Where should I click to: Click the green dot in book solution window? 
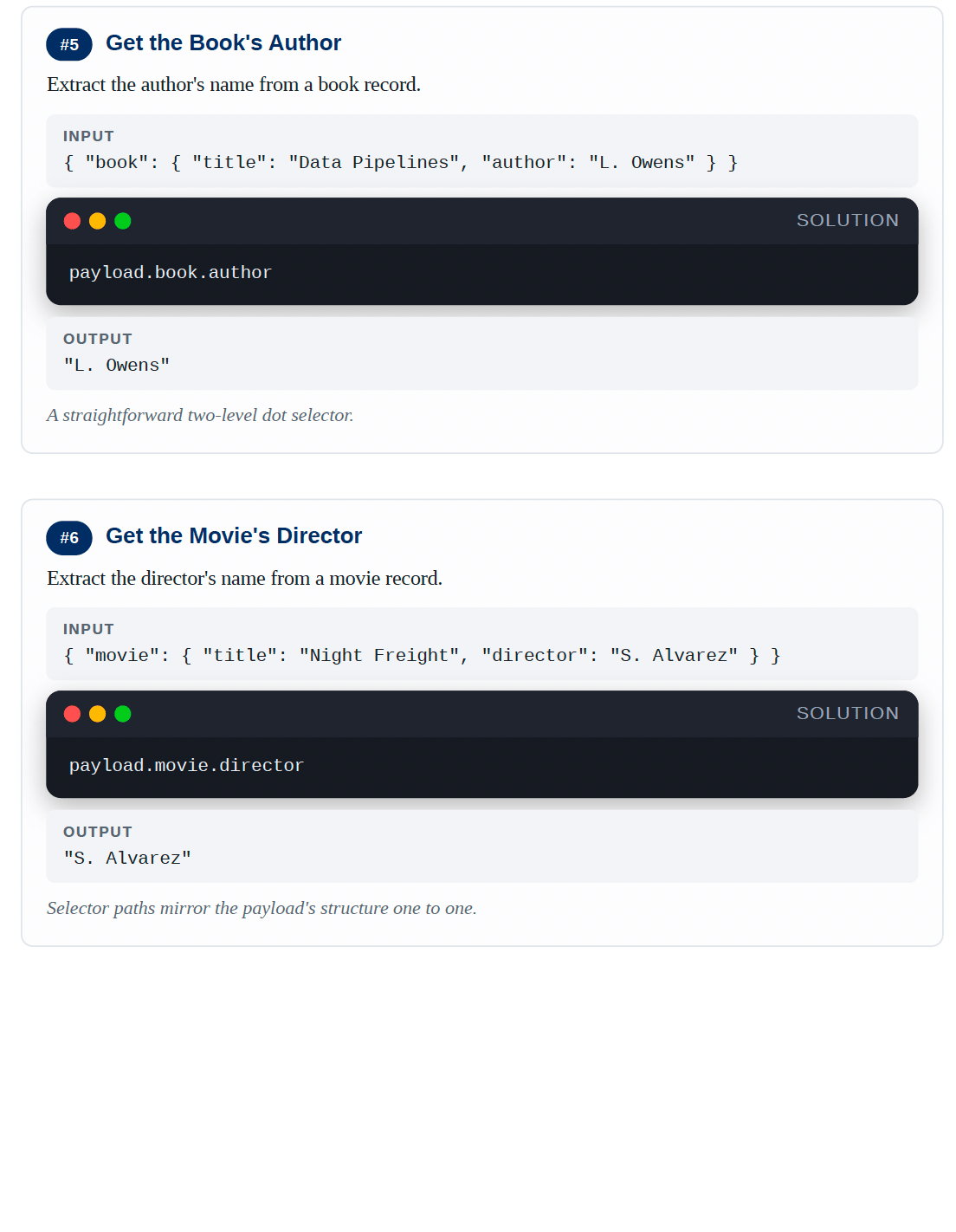pyautogui.click(x=123, y=221)
